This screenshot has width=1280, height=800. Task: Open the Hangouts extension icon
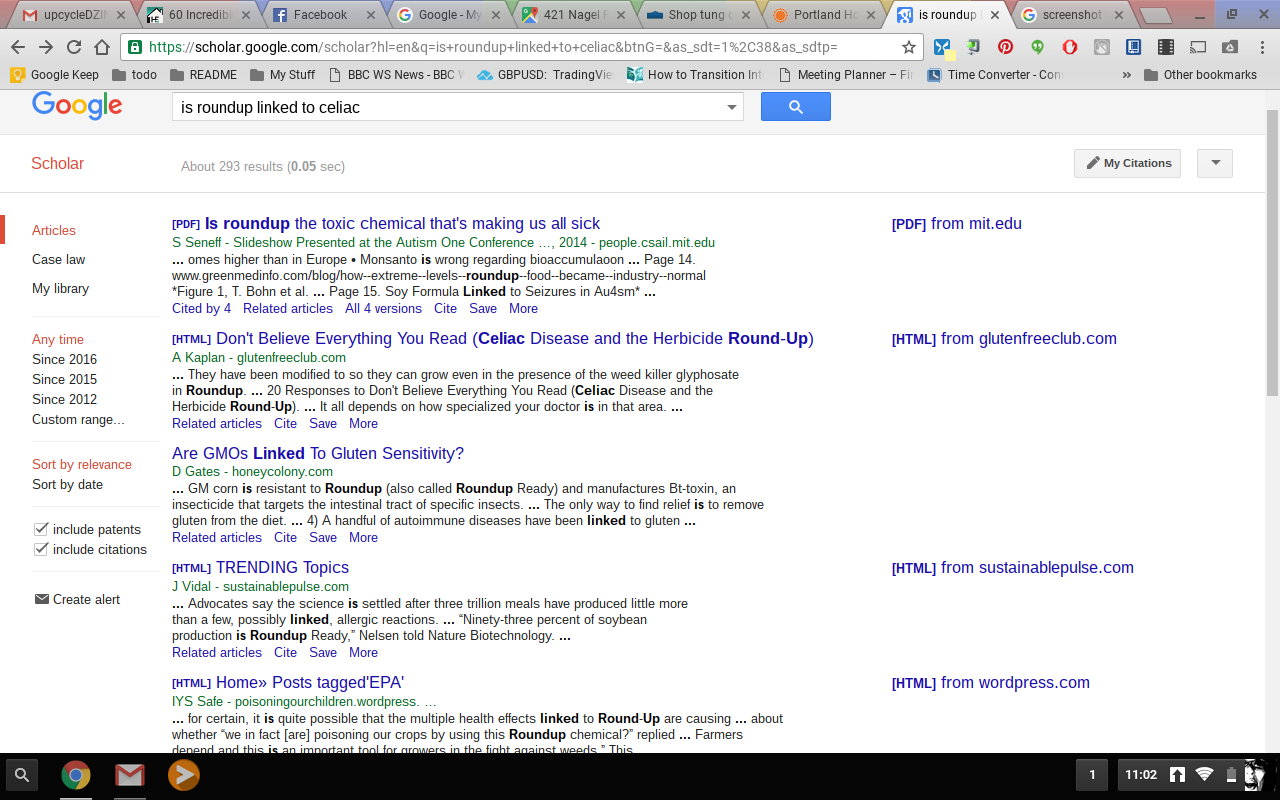pyautogui.click(x=1038, y=47)
